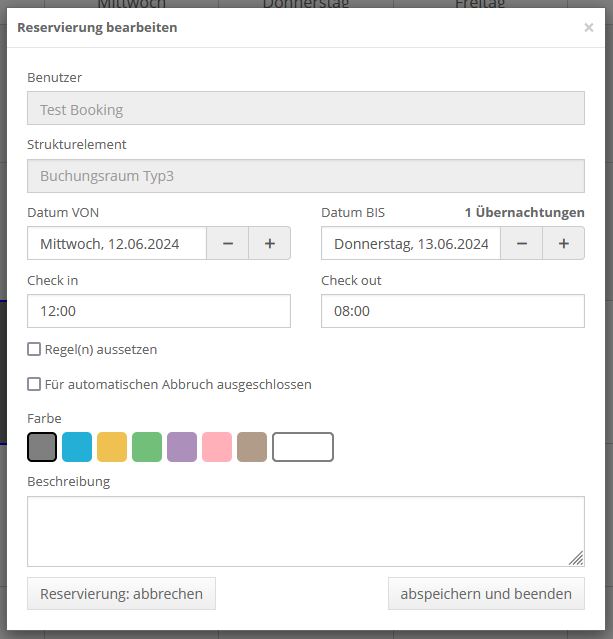Viewport: 613px width, 639px height.
Task: Click the Check in time field
Action: click(x=159, y=311)
